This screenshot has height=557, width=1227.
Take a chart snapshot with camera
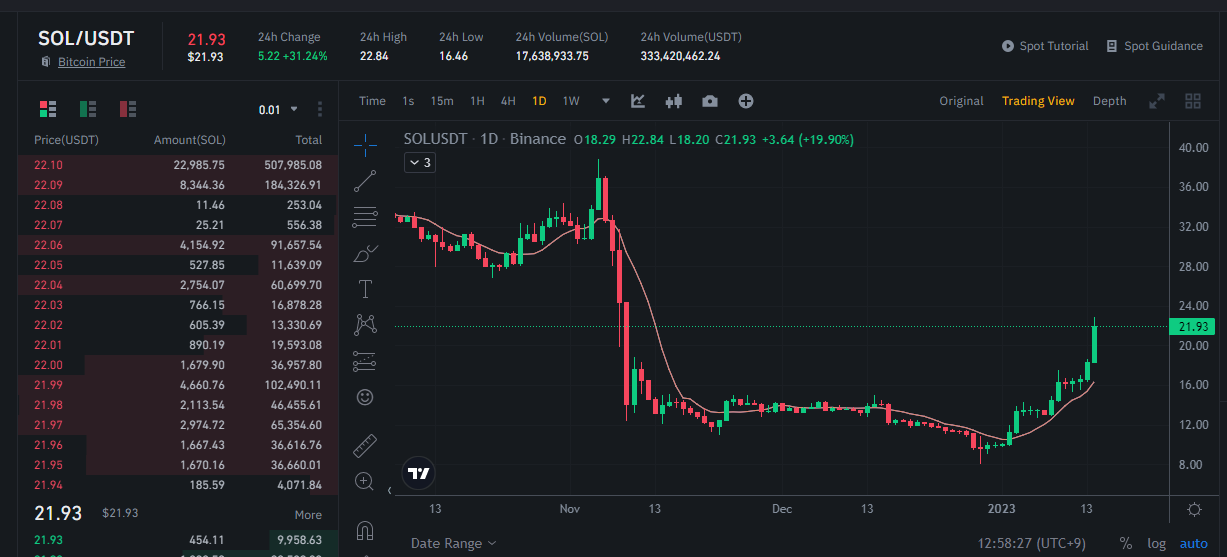coord(710,101)
